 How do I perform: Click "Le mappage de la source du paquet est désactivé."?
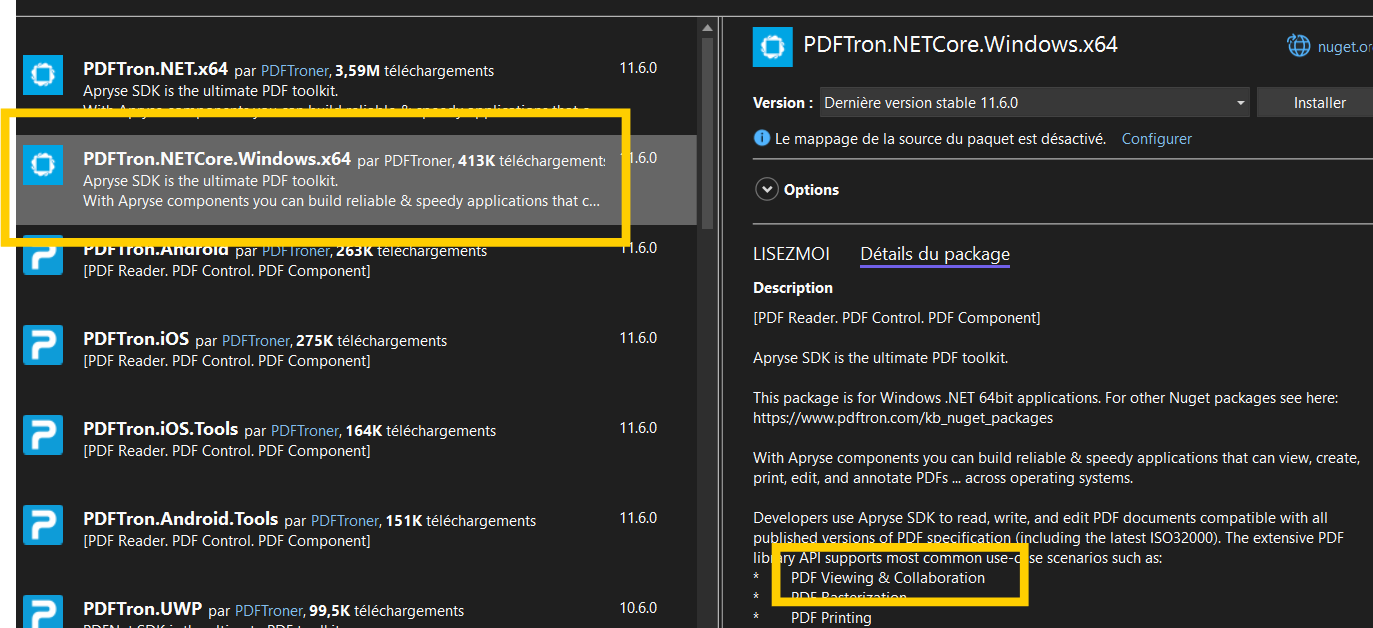(941, 139)
